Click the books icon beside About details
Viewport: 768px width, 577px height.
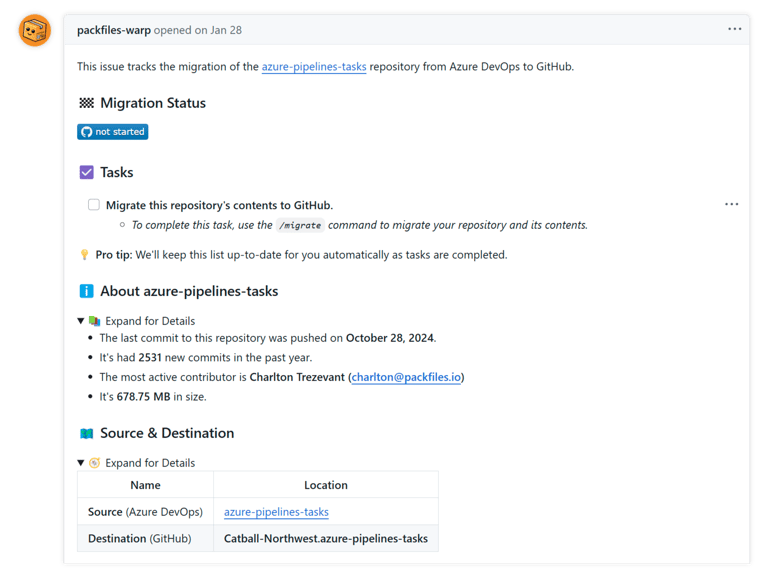coord(95,321)
